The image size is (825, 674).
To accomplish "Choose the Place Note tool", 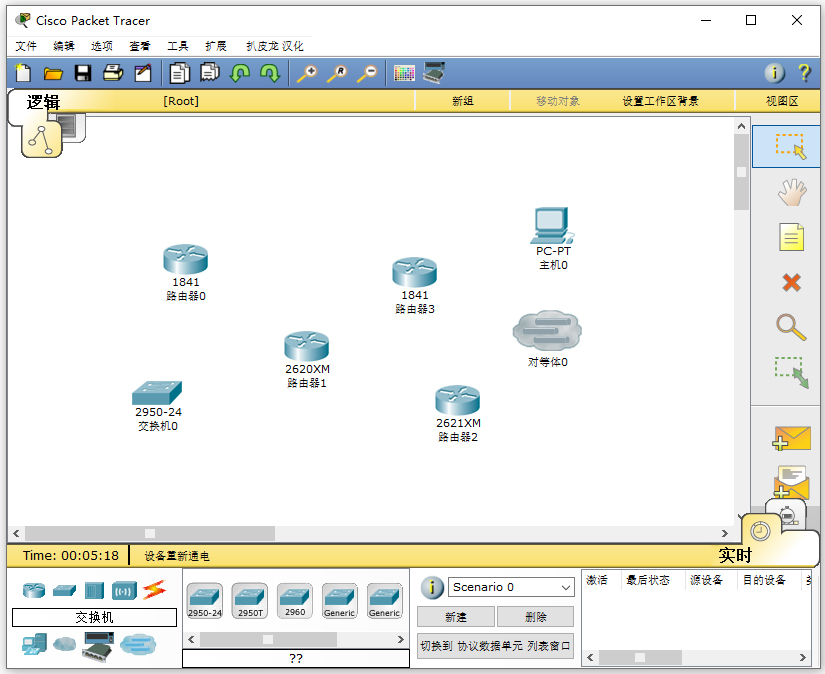I will [x=791, y=237].
